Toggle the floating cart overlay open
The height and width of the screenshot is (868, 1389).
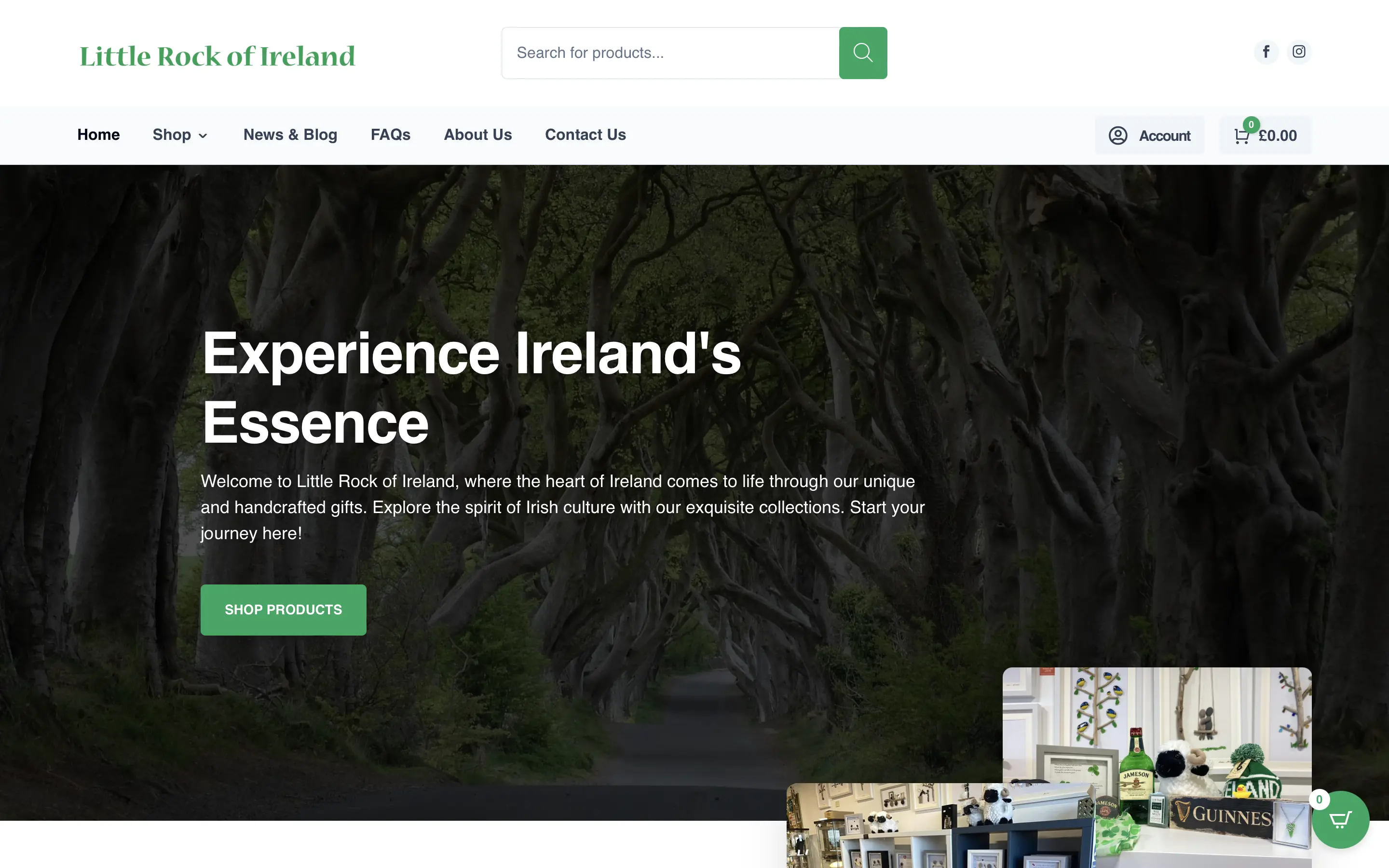click(x=1341, y=820)
